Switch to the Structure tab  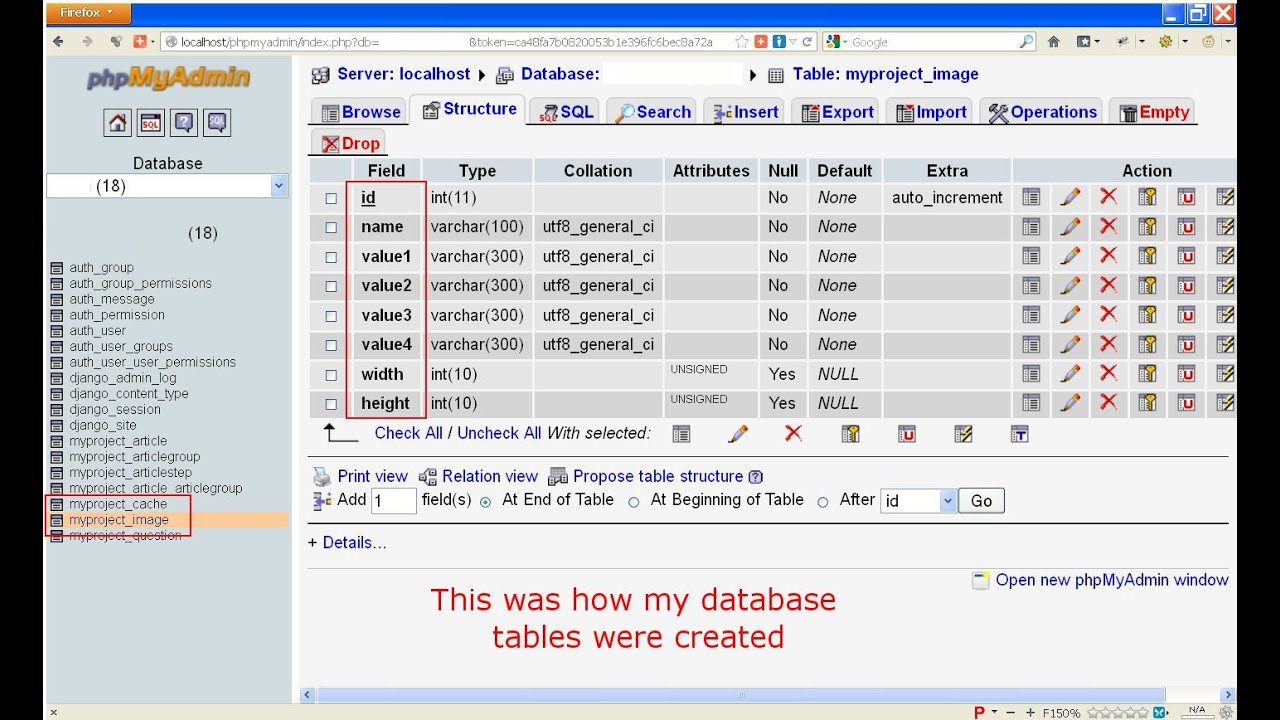(x=470, y=109)
